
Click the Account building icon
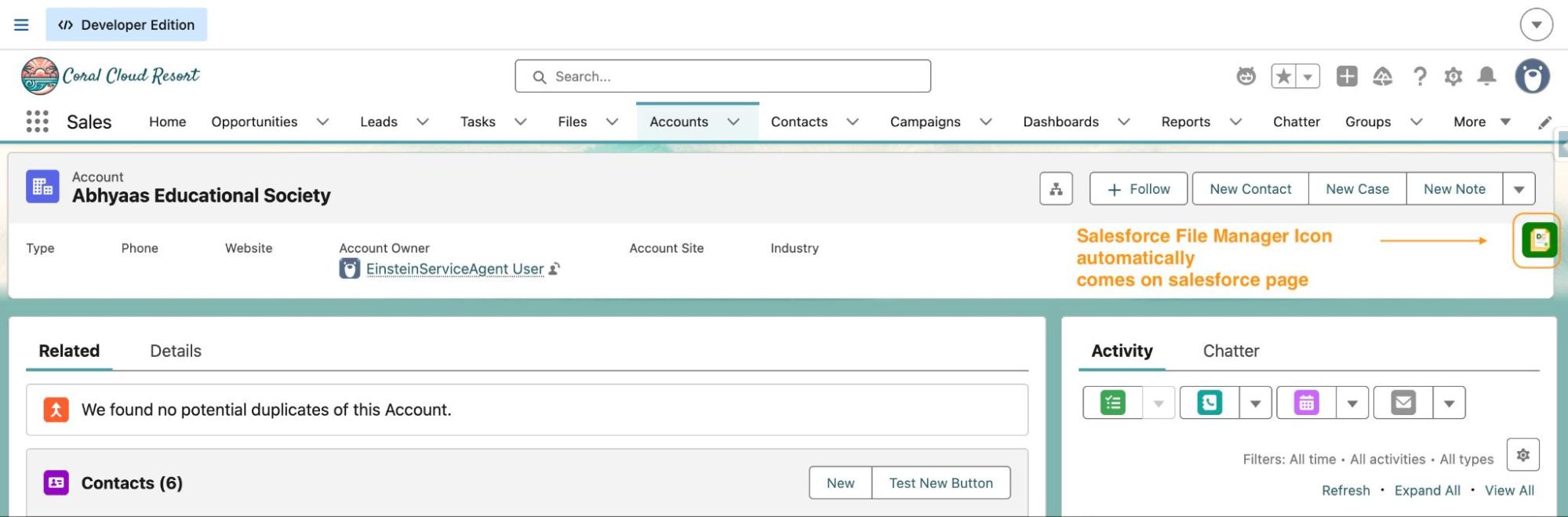click(x=42, y=187)
